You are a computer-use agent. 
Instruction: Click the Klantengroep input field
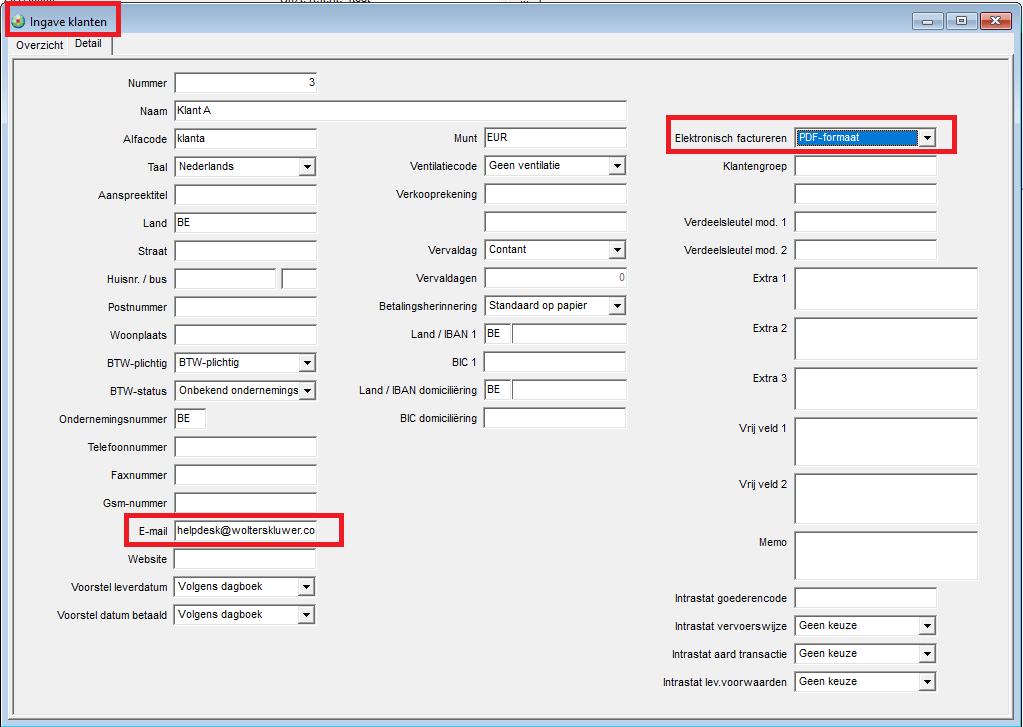(x=865, y=166)
